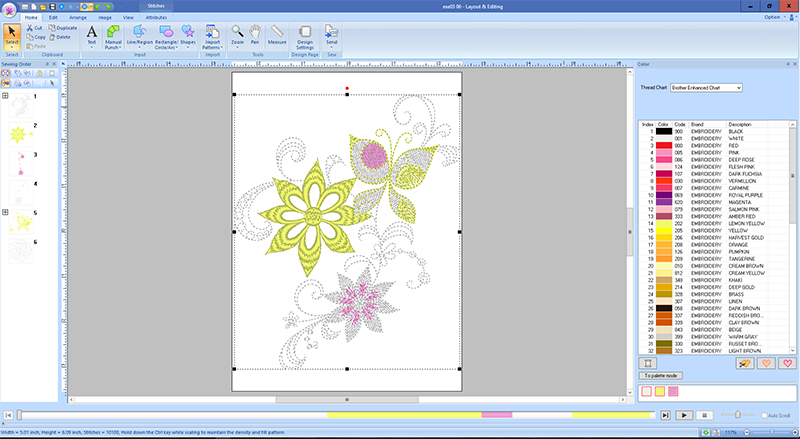Expand sewing order item 5
The height and width of the screenshot is (439, 800).
pos(7,213)
